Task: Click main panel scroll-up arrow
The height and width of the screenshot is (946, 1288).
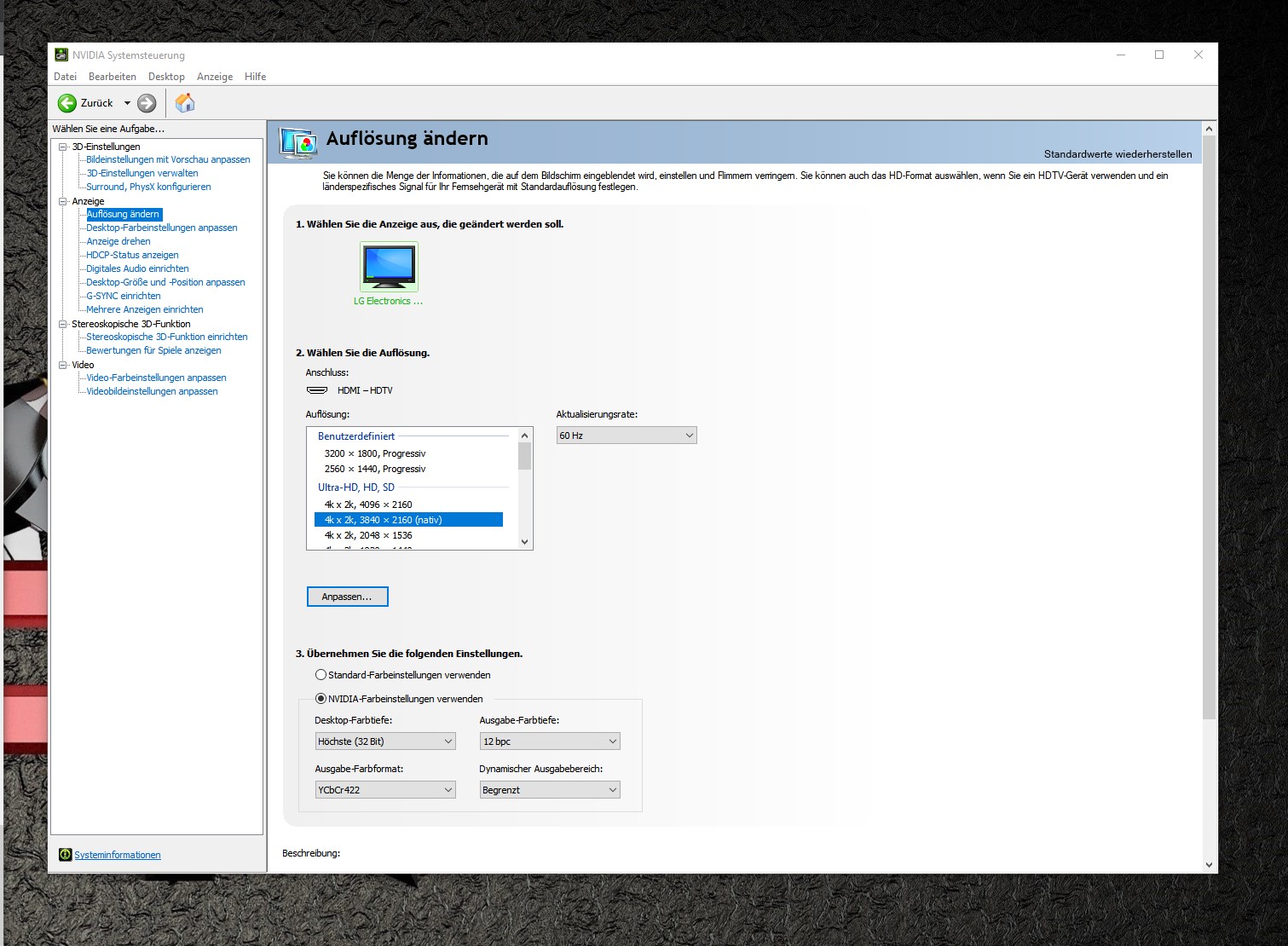Action: pyautogui.click(x=1209, y=129)
